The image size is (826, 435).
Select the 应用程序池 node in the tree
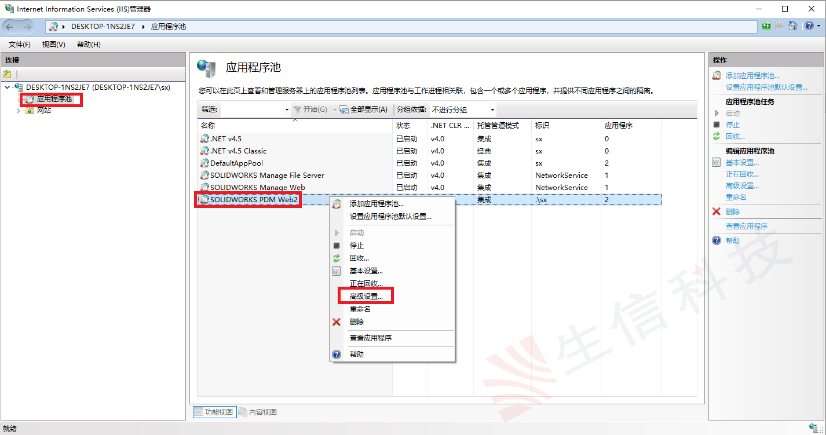coord(54,99)
